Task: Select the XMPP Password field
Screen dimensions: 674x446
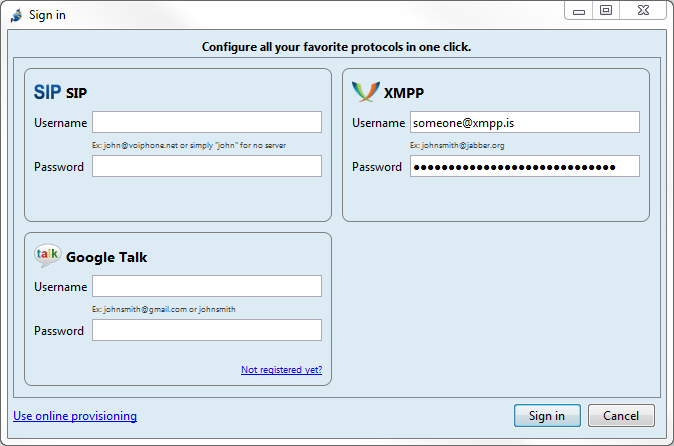Action: [524, 166]
